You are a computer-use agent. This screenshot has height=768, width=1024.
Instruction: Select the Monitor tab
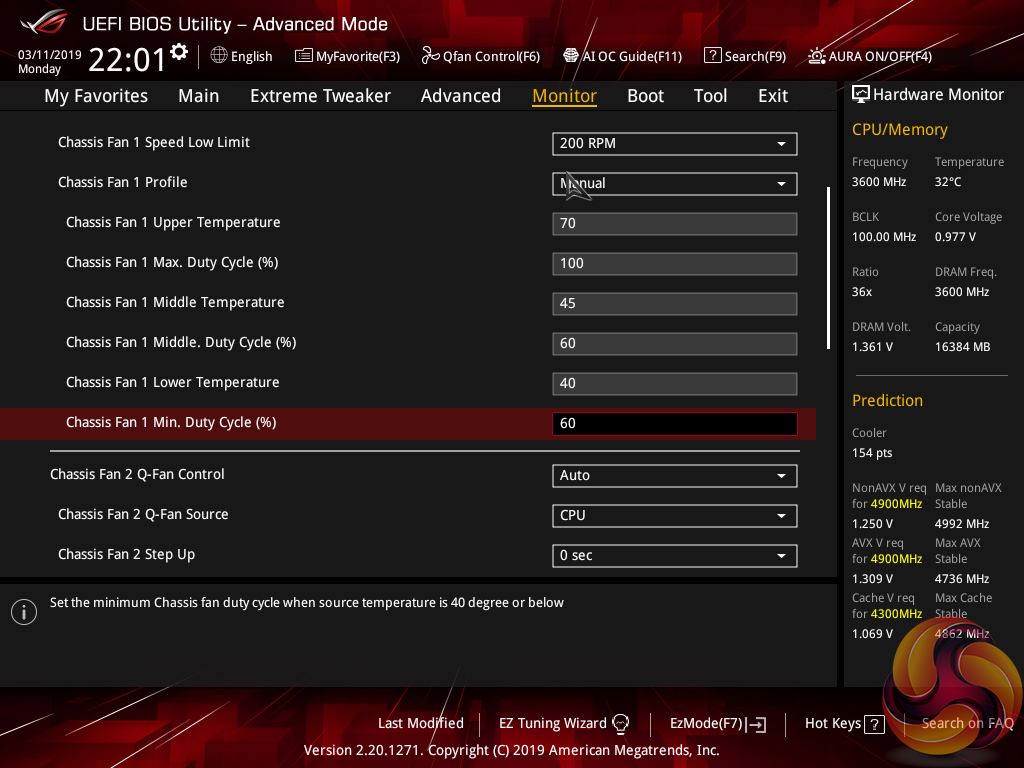[564, 96]
